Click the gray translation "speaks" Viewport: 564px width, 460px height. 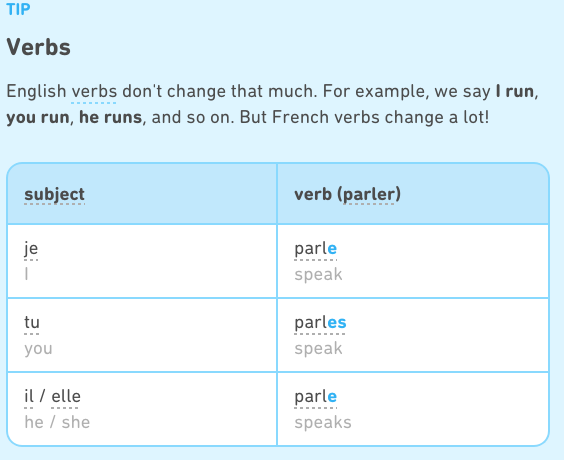click(x=323, y=423)
